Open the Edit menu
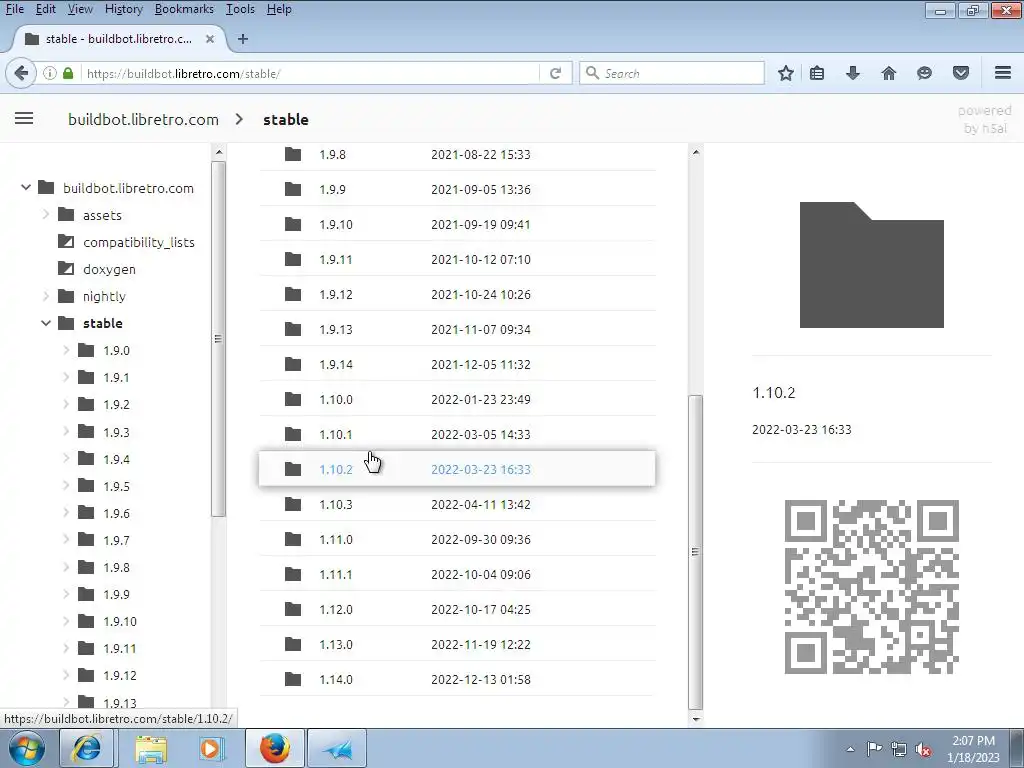Image resolution: width=1024 pixels, height=768 pixels. click(45, 9)
